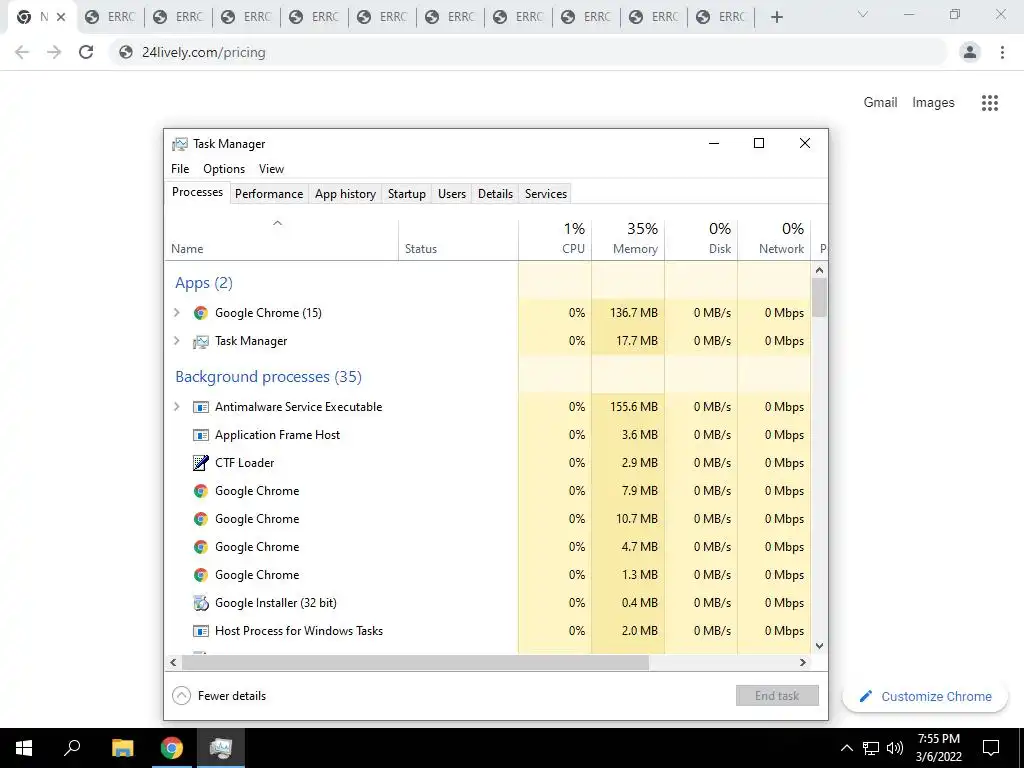
Task: Open the Gmail link
Action: (x=880, y=103)
